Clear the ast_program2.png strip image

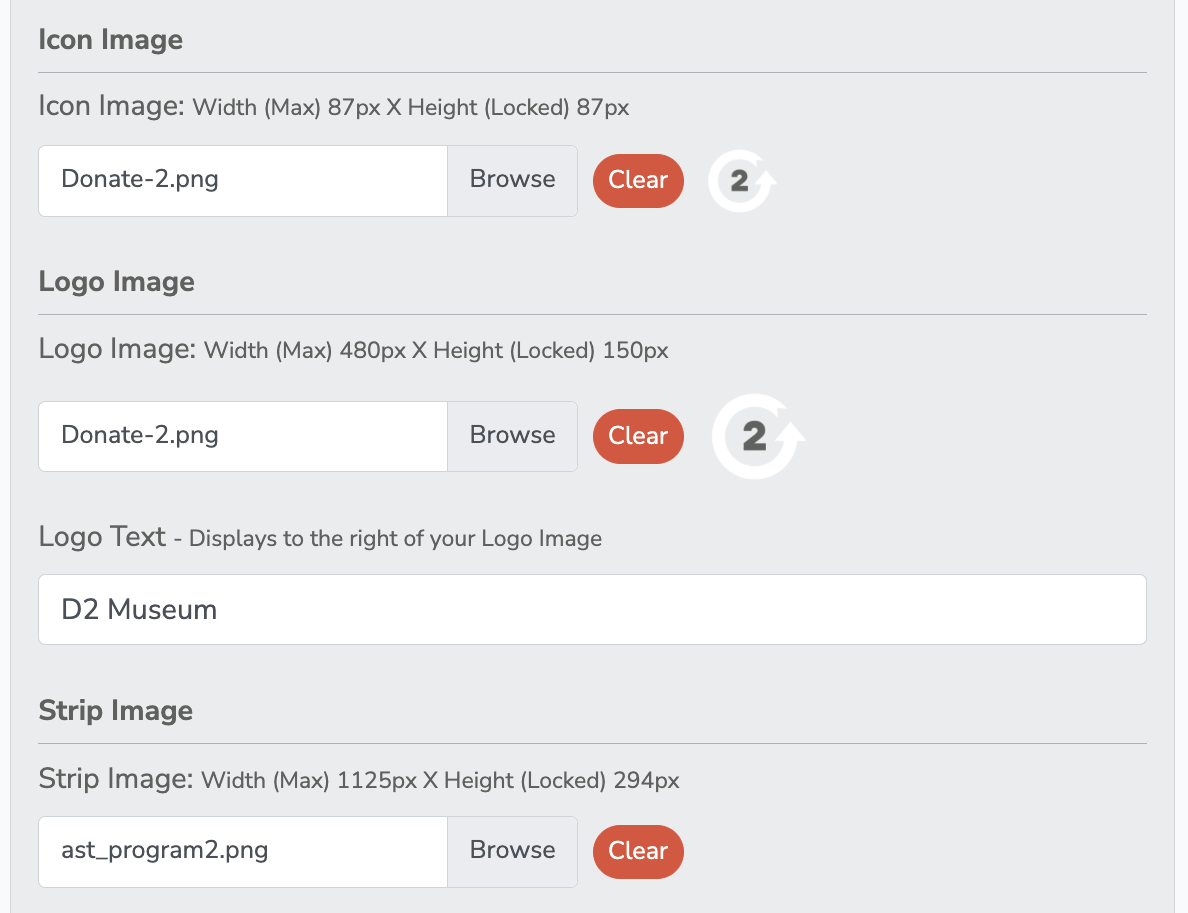638,852
